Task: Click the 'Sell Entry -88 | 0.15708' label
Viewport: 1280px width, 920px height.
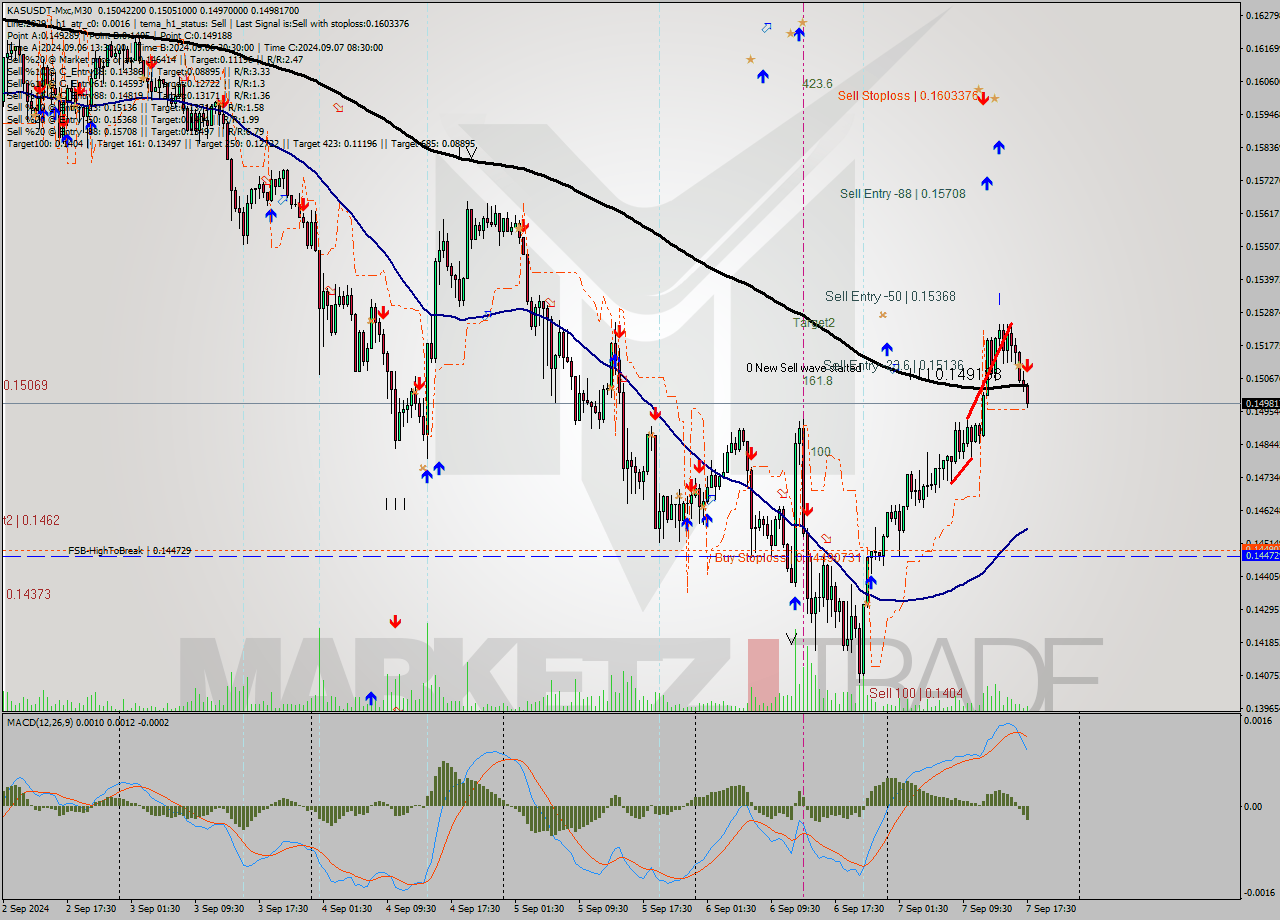Action: (x=903, y=194)
